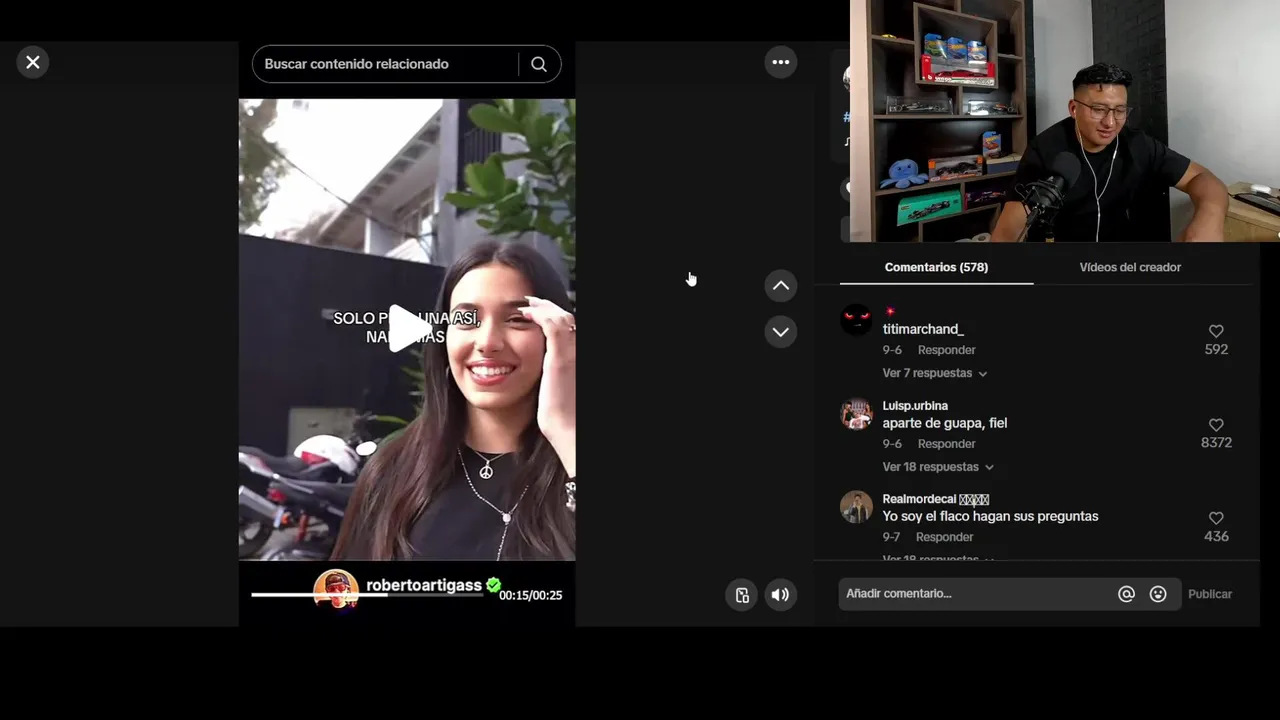The height and width of the screenshot is (720, 1280).
Task: Like the 'Yo soy el flaco' comment
Action: (x=1216, y=518)
